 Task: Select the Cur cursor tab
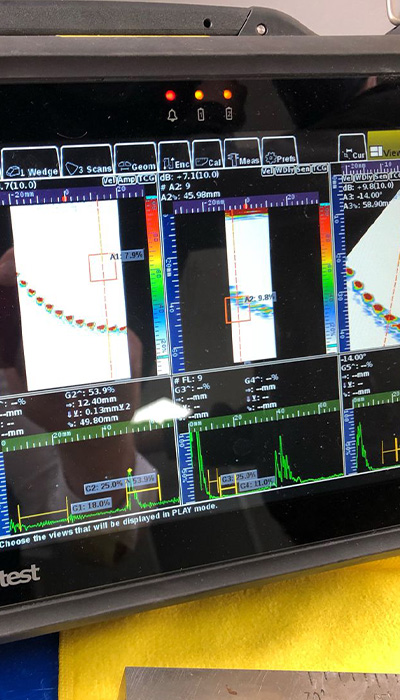[352, 147]
